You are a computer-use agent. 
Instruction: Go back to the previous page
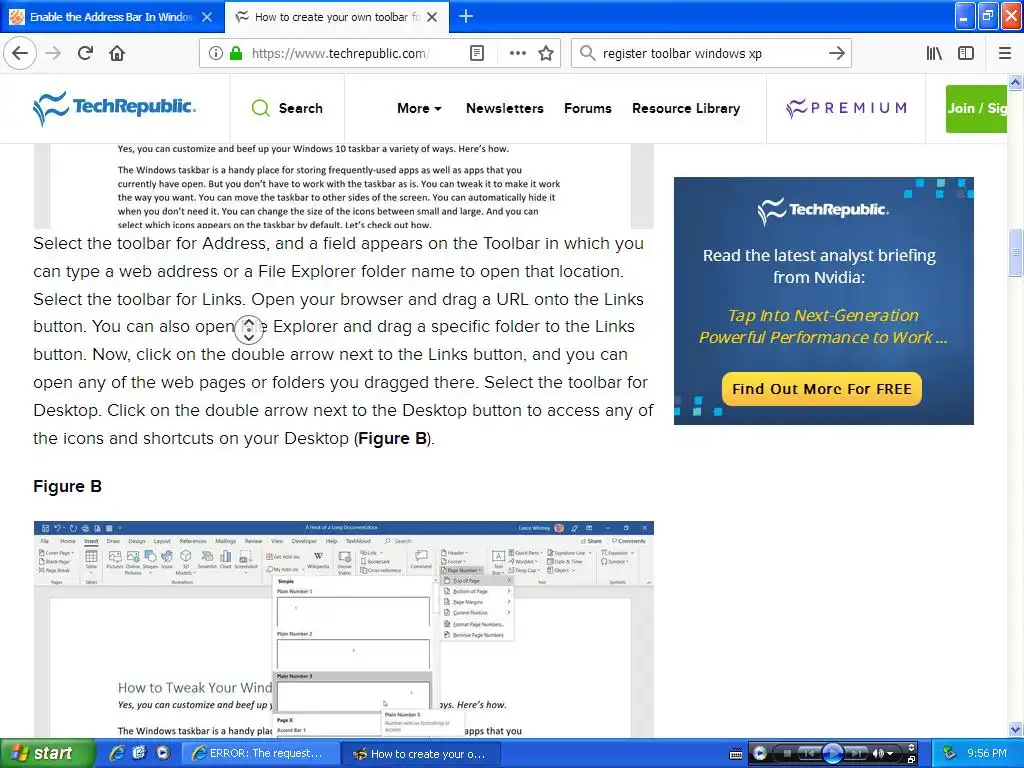[20, 54]
